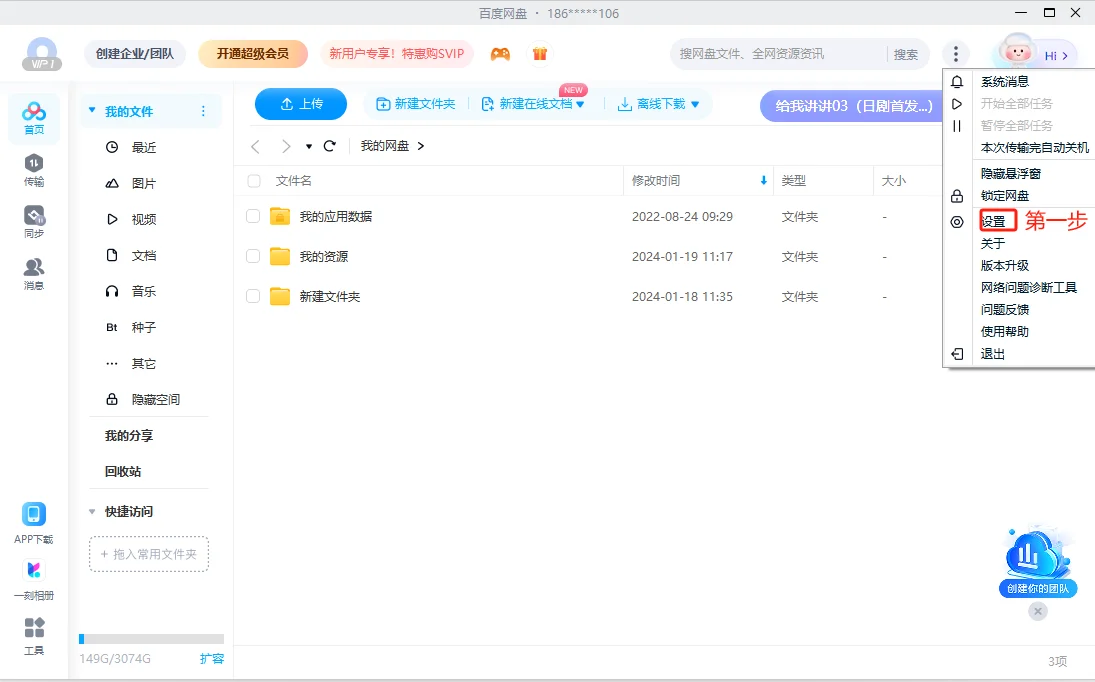
Task: Open 扩容 to expand storage
Action: (x=211, y=660)
